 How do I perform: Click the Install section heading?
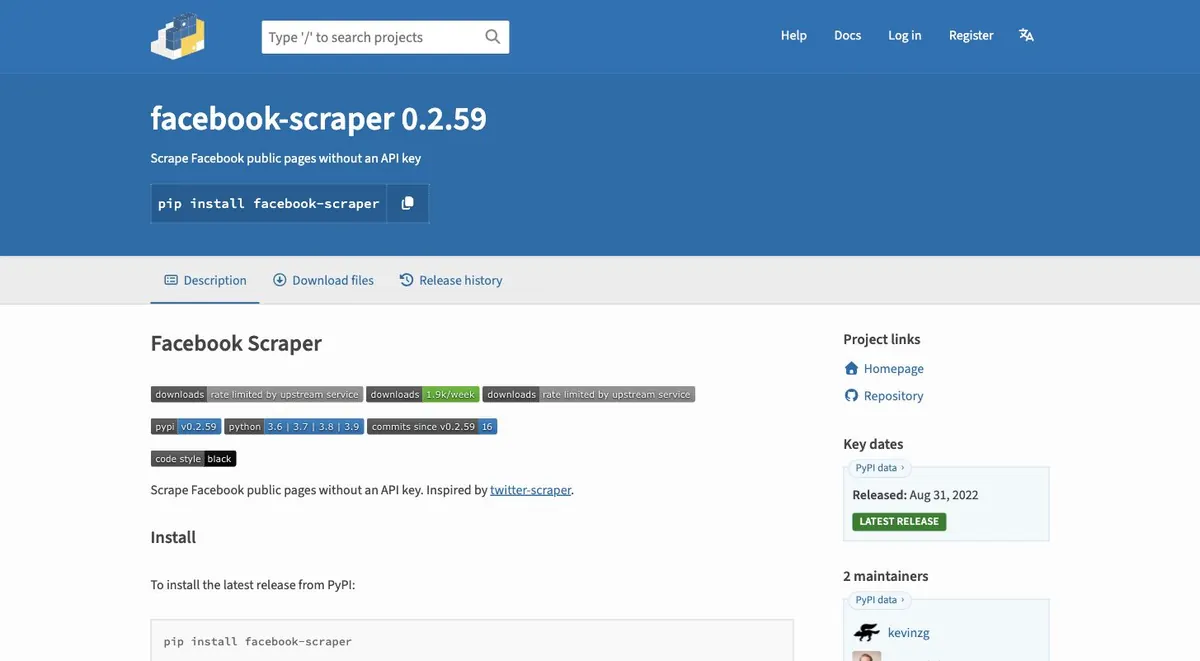[173, 537]
